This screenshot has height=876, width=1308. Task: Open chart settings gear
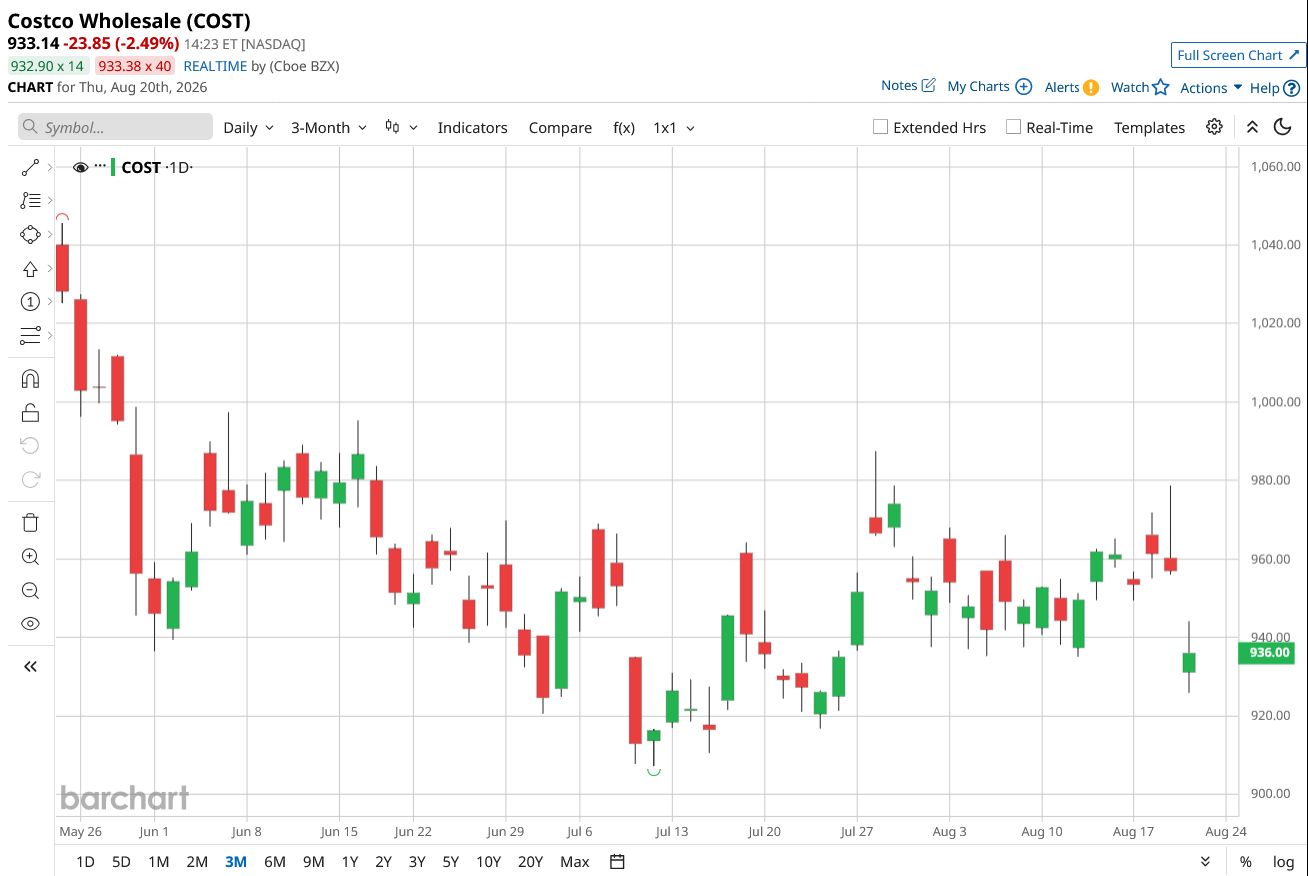(1214, 127)
